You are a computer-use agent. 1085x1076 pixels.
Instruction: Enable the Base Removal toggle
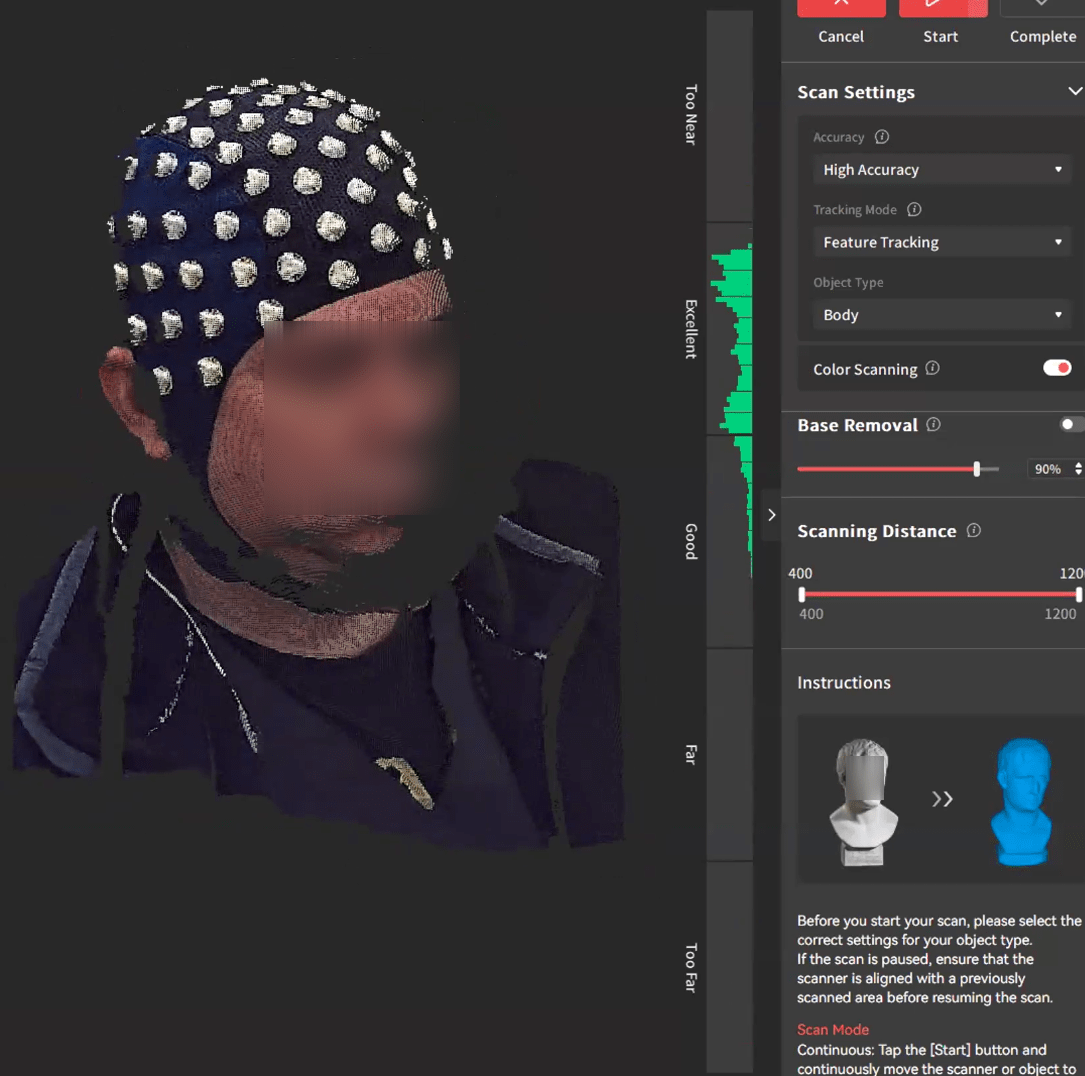tap(1070, 425)
